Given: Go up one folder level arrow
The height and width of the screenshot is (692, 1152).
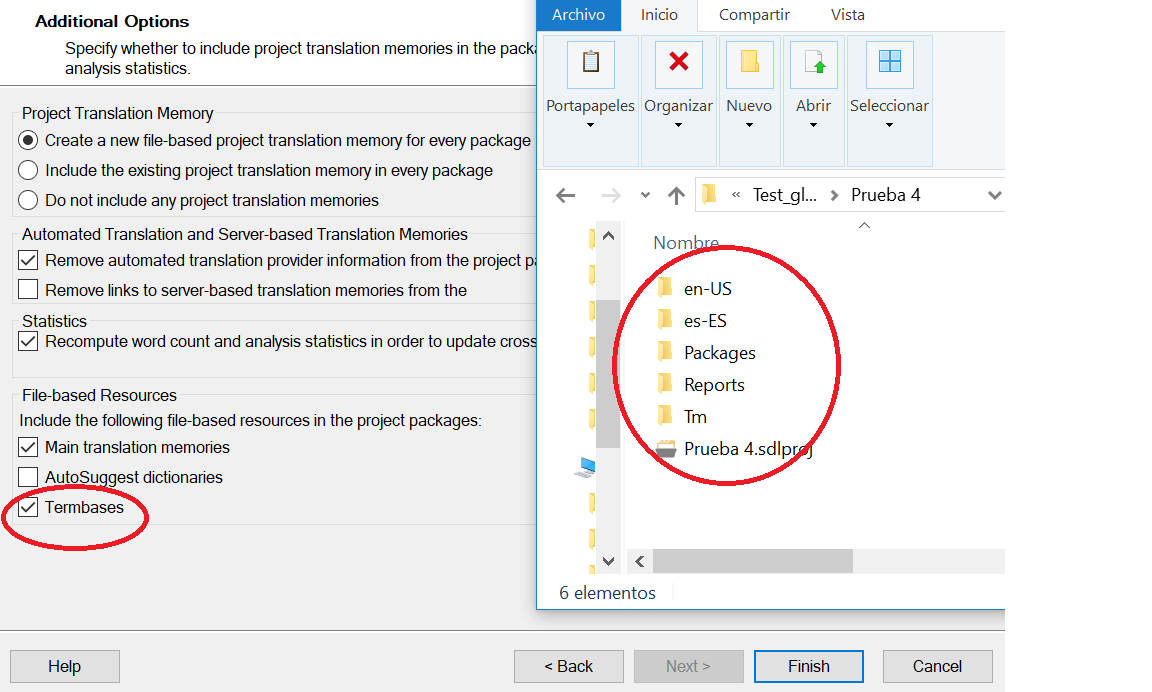Looking at the screenshot, I should (676, 195).
